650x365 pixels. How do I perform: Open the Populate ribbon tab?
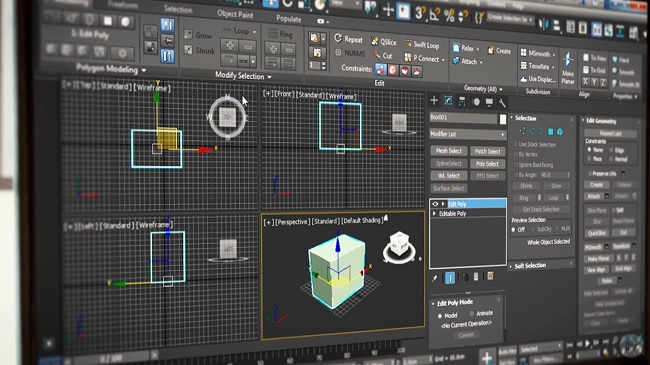(289, 19)
